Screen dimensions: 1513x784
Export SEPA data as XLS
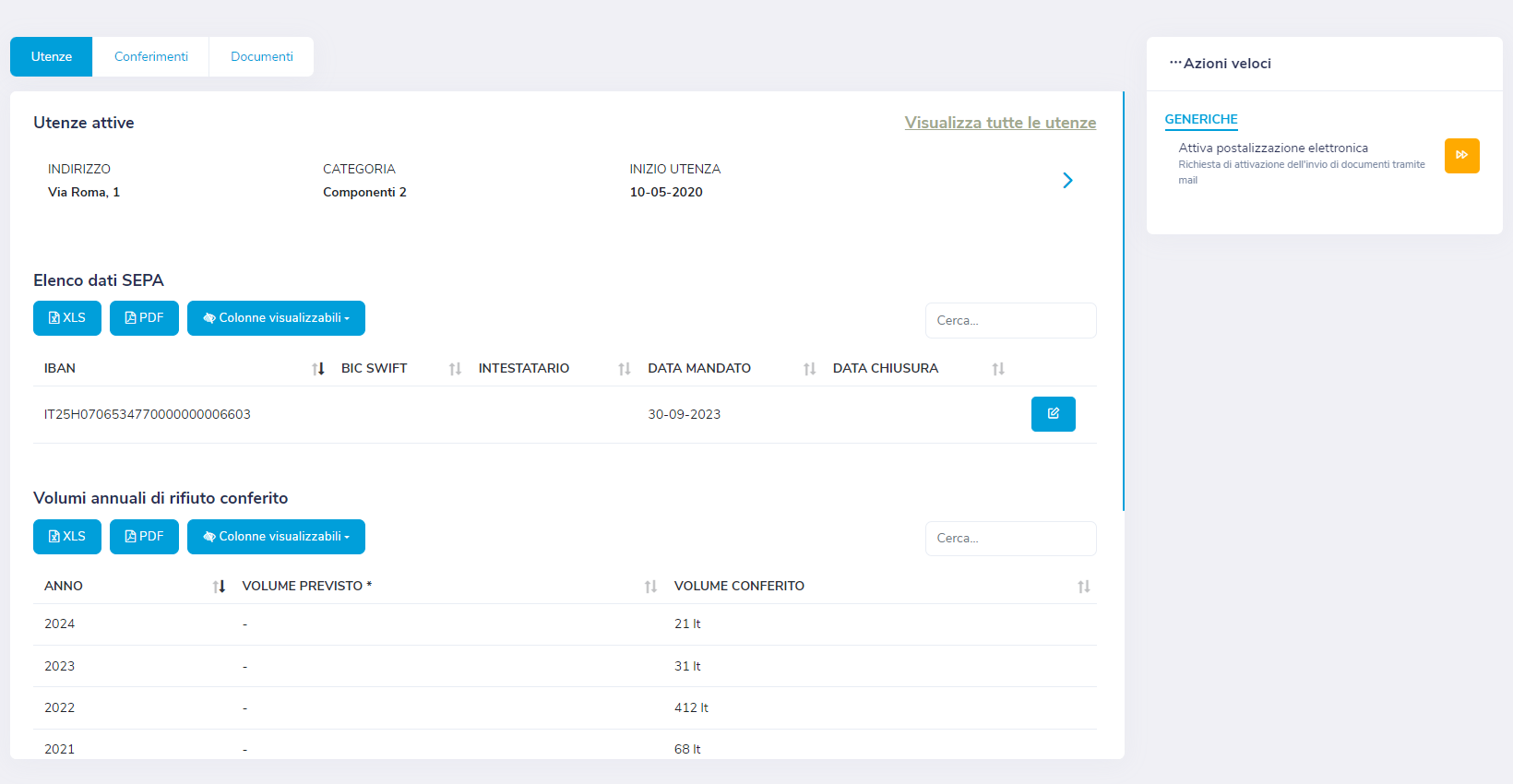click(67, 318)
